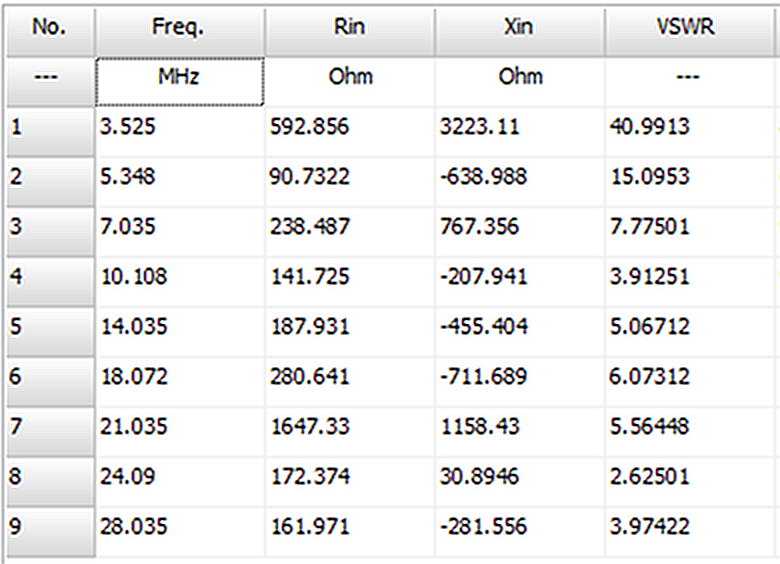The width and height of the screenshot is (780, 564).
Task: Click frequency cell 24.09
Action: pos(180,481)
